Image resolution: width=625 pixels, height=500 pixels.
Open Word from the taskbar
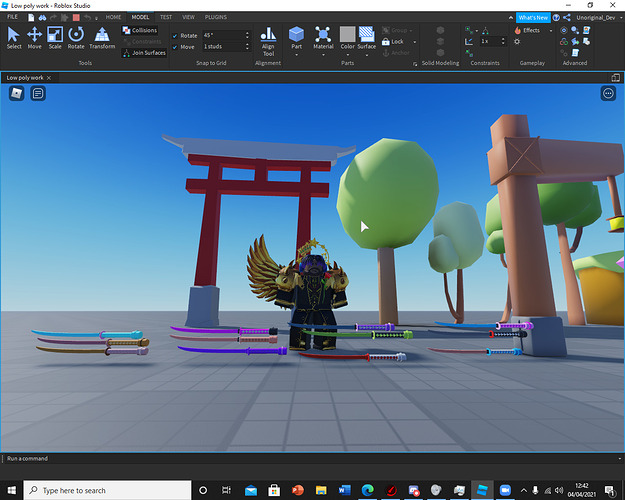pyautogui.click(x=344, y=490)
